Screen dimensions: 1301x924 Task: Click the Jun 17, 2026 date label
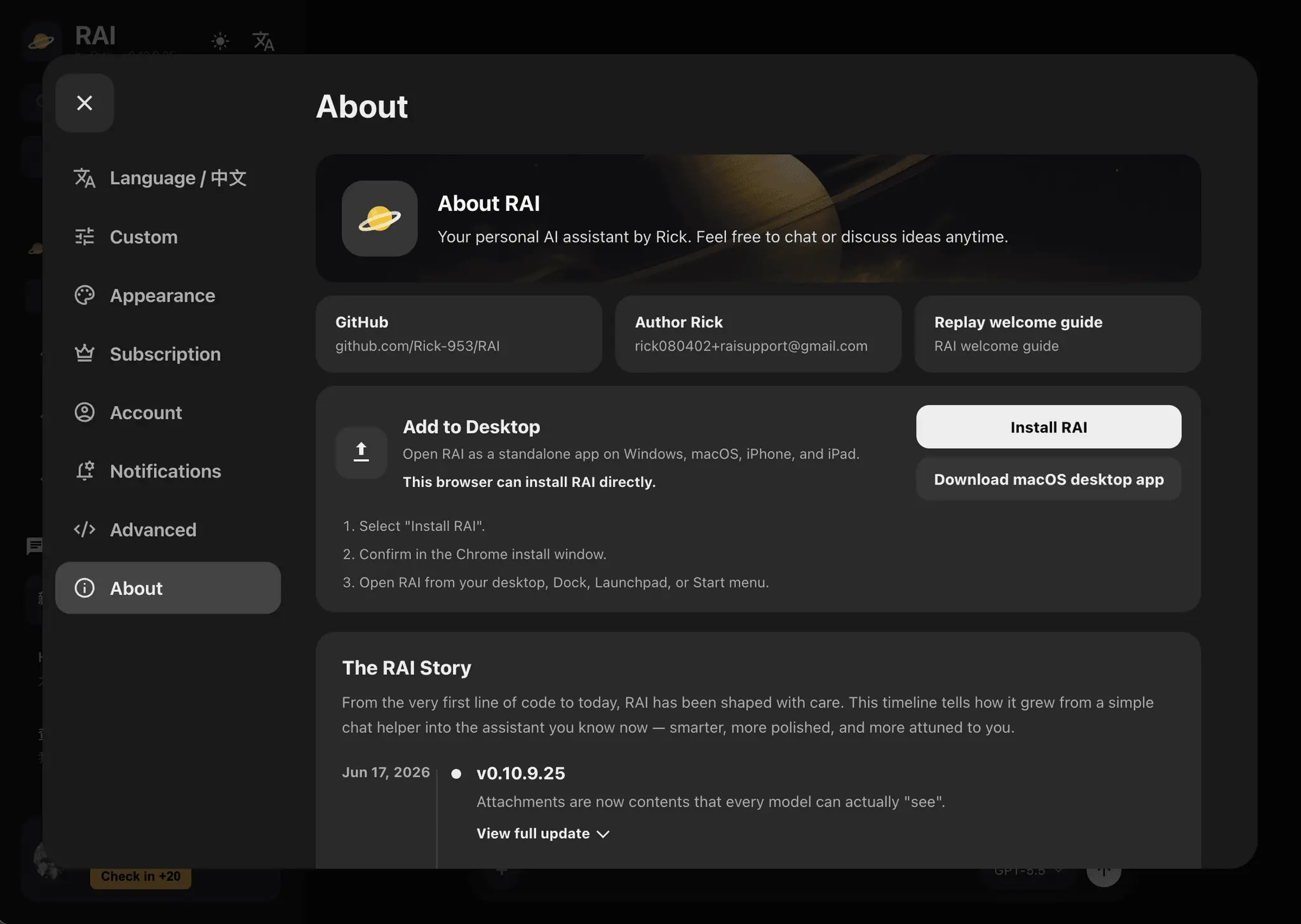tap(386, 772)
